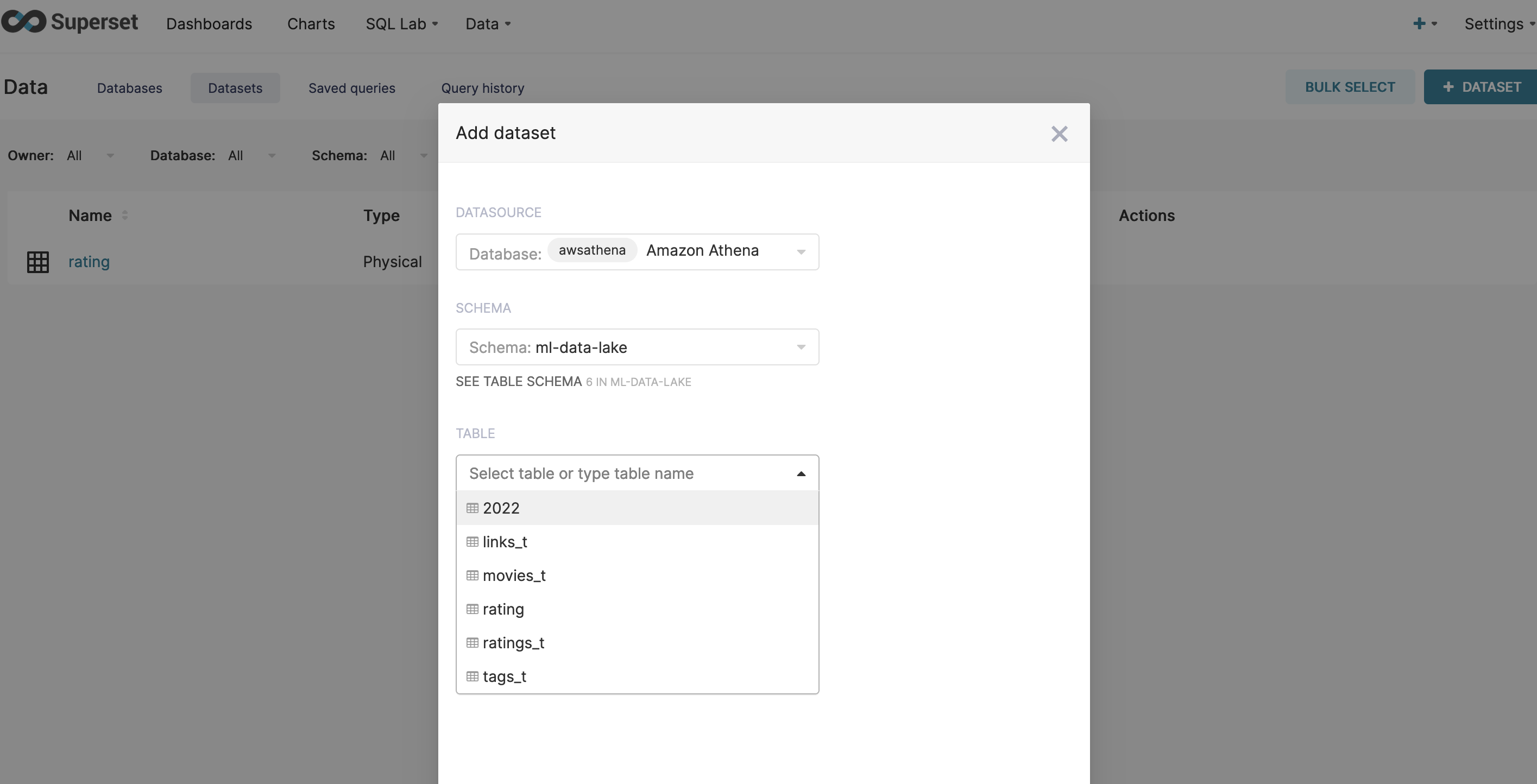Choose ratings_t table option

[513, 643]
